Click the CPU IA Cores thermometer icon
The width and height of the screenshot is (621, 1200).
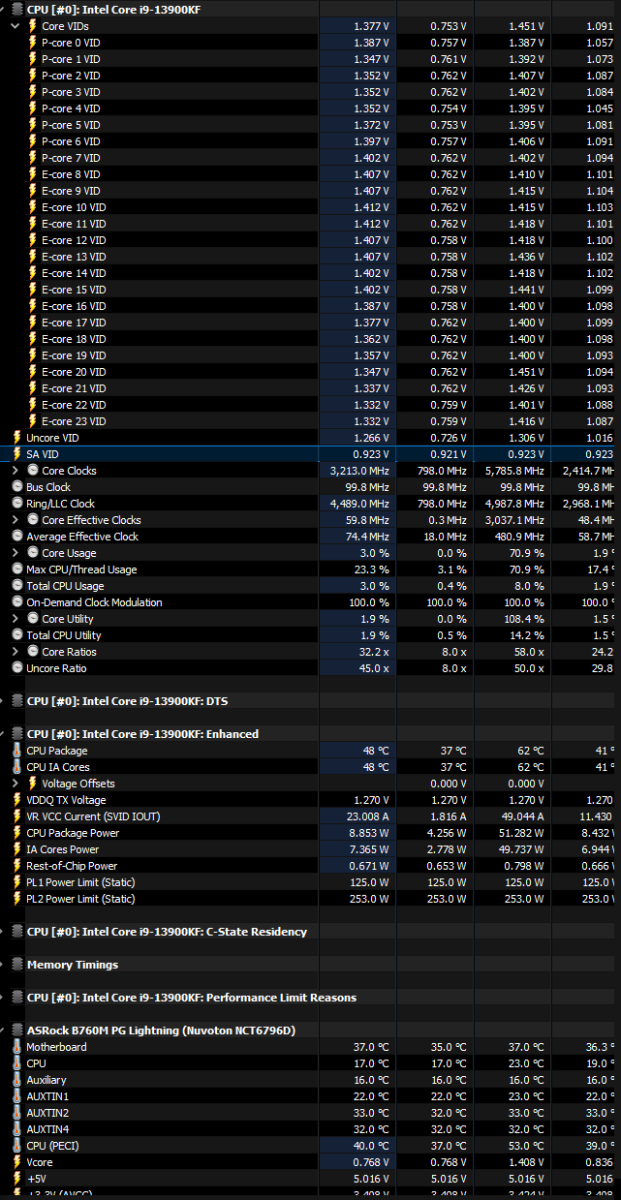17,767
